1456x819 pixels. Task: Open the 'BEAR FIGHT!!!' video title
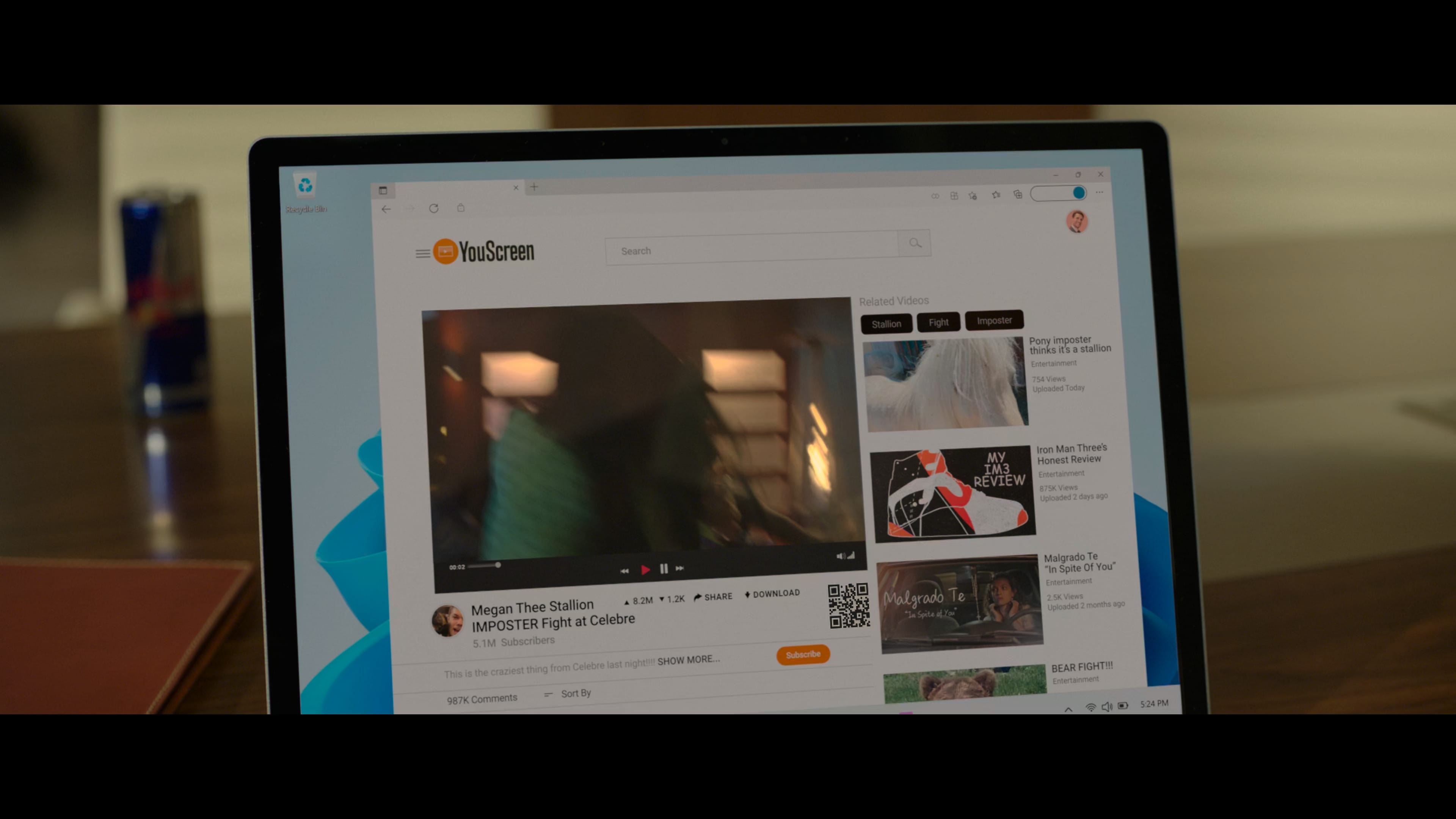click(x=1083, y=667)
